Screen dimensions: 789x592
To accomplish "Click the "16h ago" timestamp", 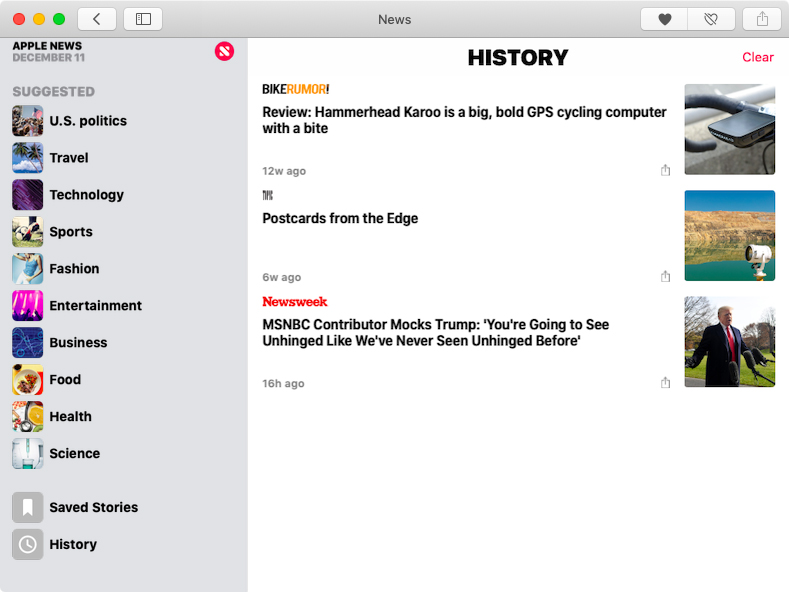I will click(283, 384).
